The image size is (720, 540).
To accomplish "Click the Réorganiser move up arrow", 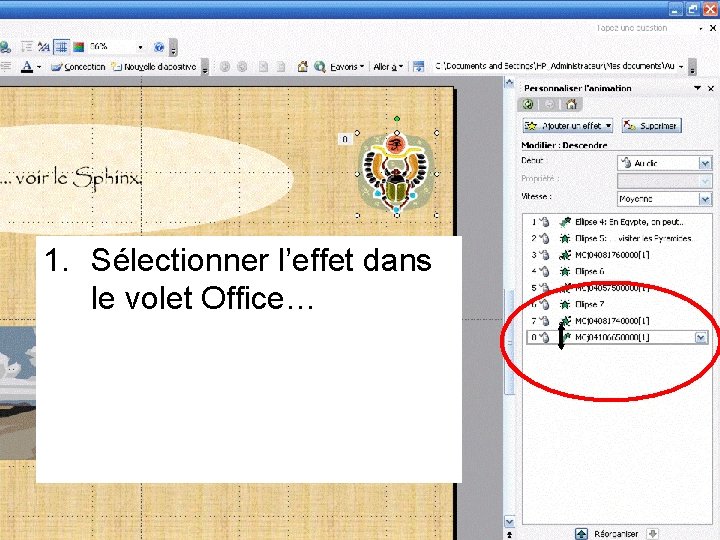I will (x=581, y=534).
